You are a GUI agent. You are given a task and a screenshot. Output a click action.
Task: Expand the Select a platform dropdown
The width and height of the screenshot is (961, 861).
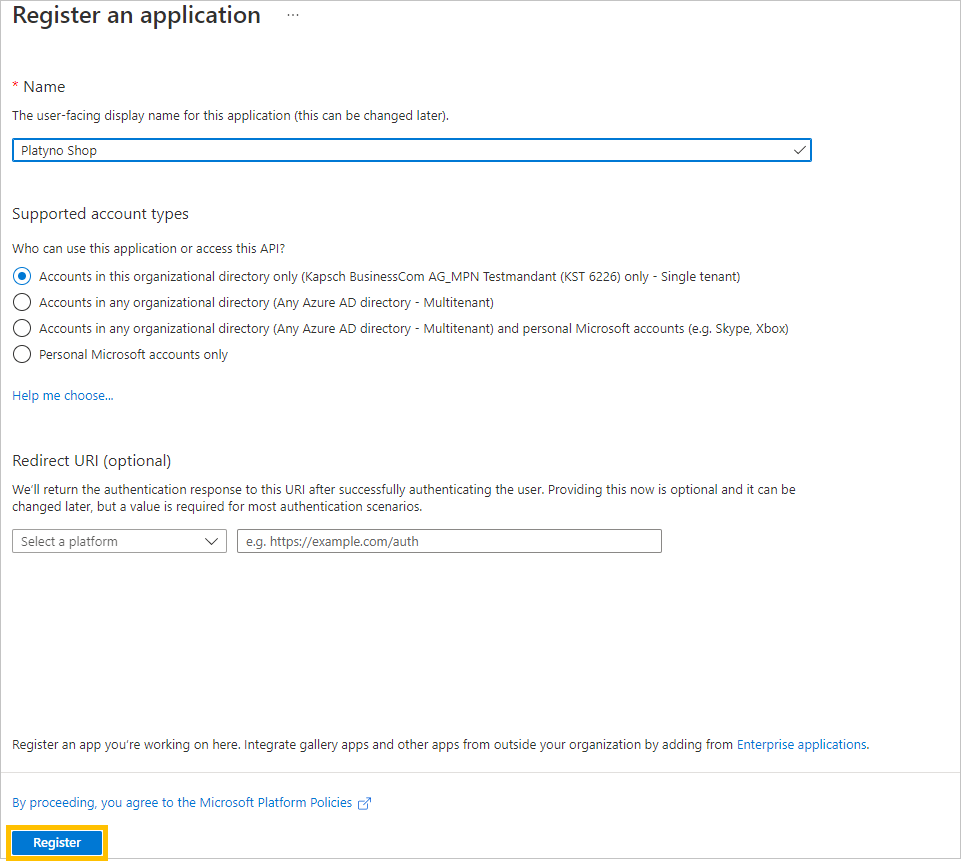[x=120, y=541]
